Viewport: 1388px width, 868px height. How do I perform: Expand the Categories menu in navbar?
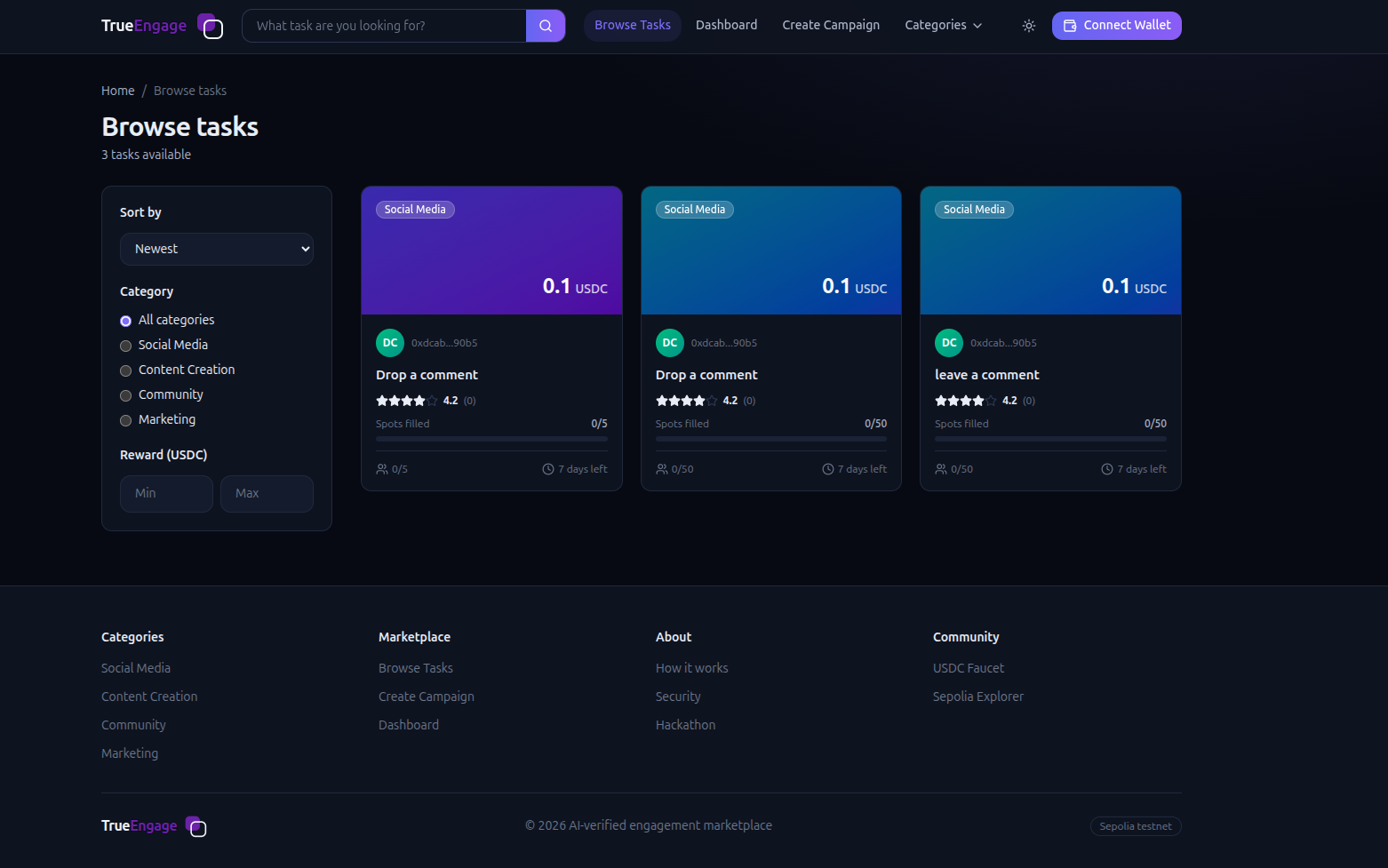[x=943, y=25]
